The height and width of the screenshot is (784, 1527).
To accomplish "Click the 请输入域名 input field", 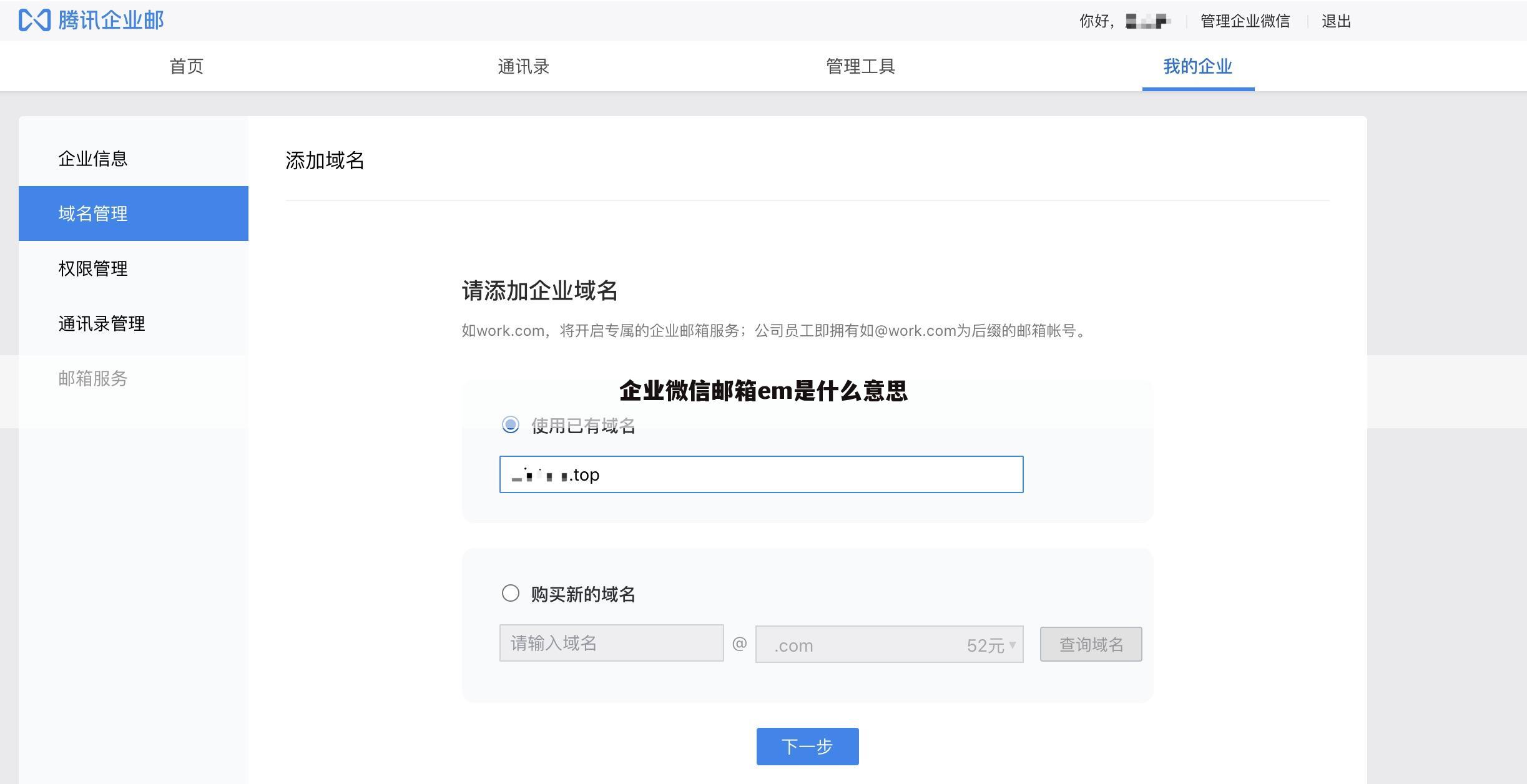I will pyautogui.click(x=611, y=643).
